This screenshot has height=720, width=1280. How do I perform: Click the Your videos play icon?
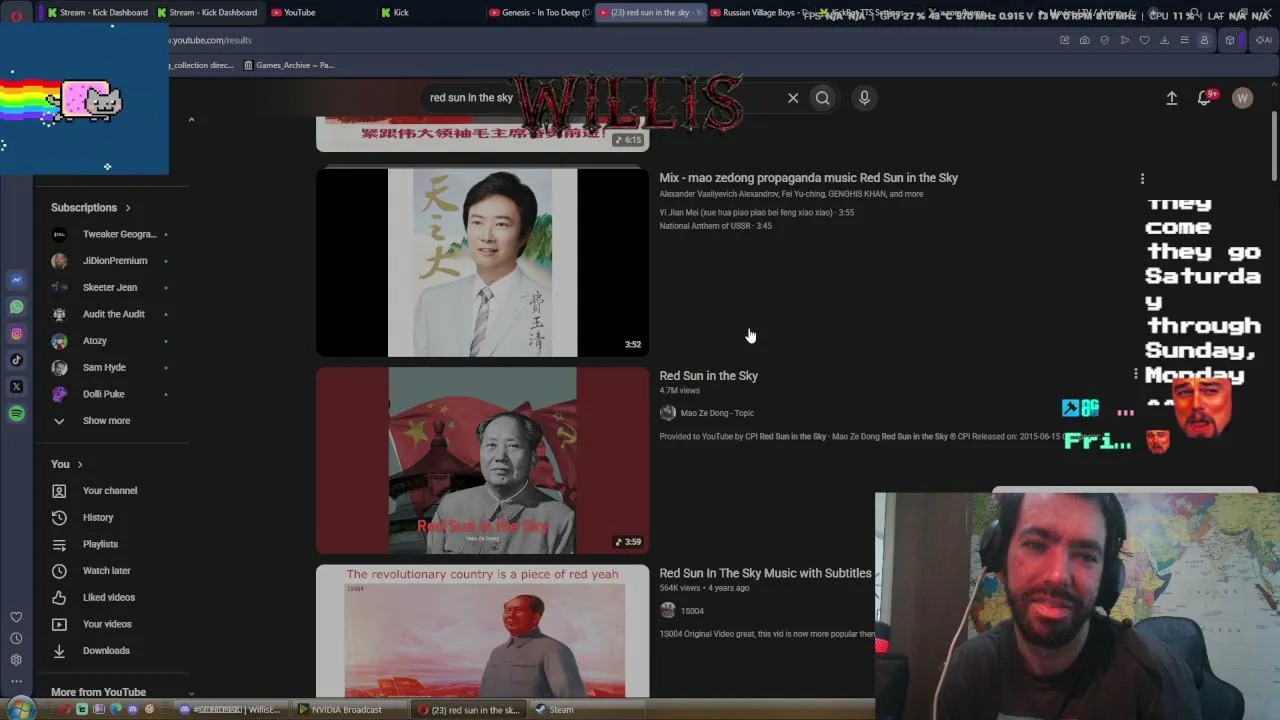click(59, 624)
